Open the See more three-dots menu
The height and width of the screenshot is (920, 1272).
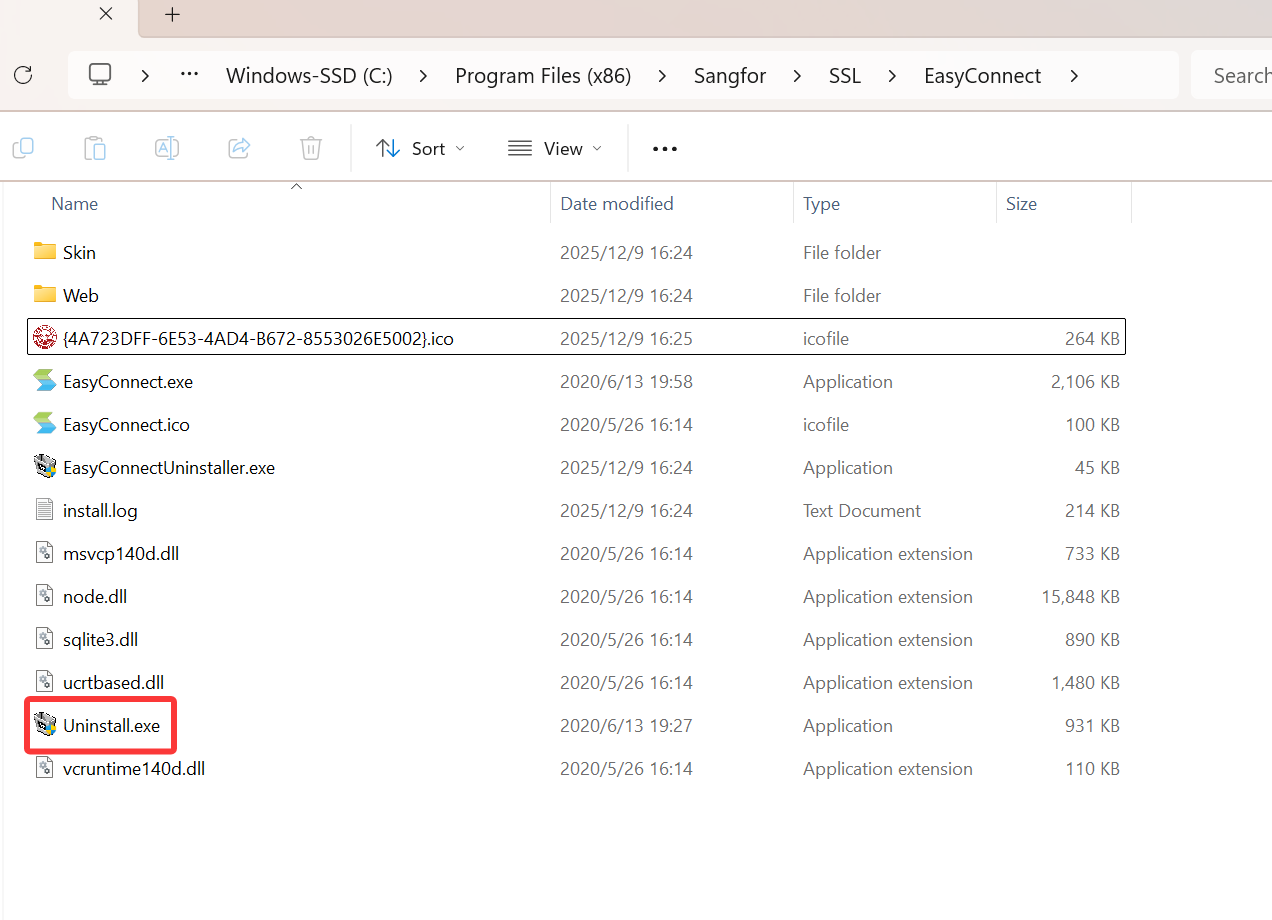coord(665,148)
